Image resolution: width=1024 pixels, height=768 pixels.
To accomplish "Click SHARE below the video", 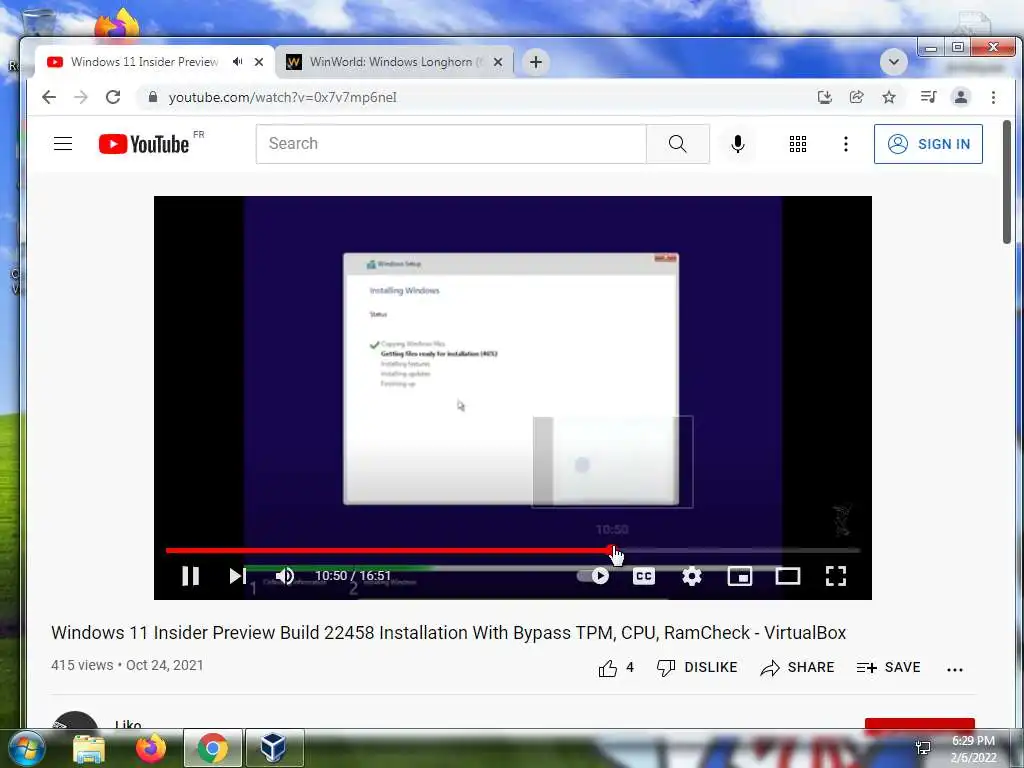I will pyautogui.click(x=797, y=667).
